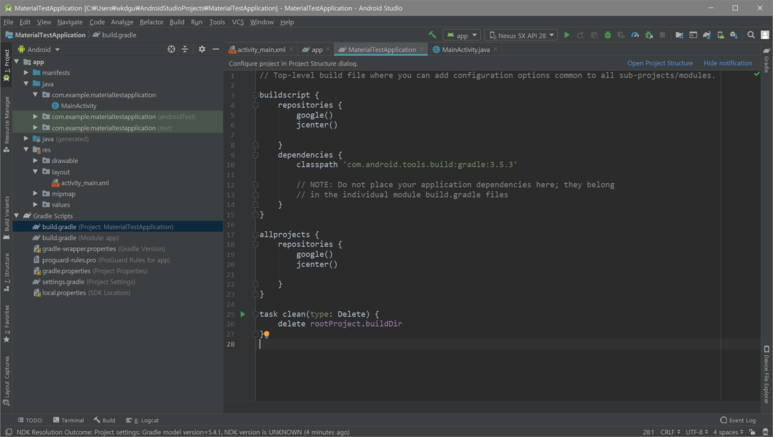Screen dimensions: 773x437
Task: Collapse the Gradle Scripts node
Action: click(17, 216)
